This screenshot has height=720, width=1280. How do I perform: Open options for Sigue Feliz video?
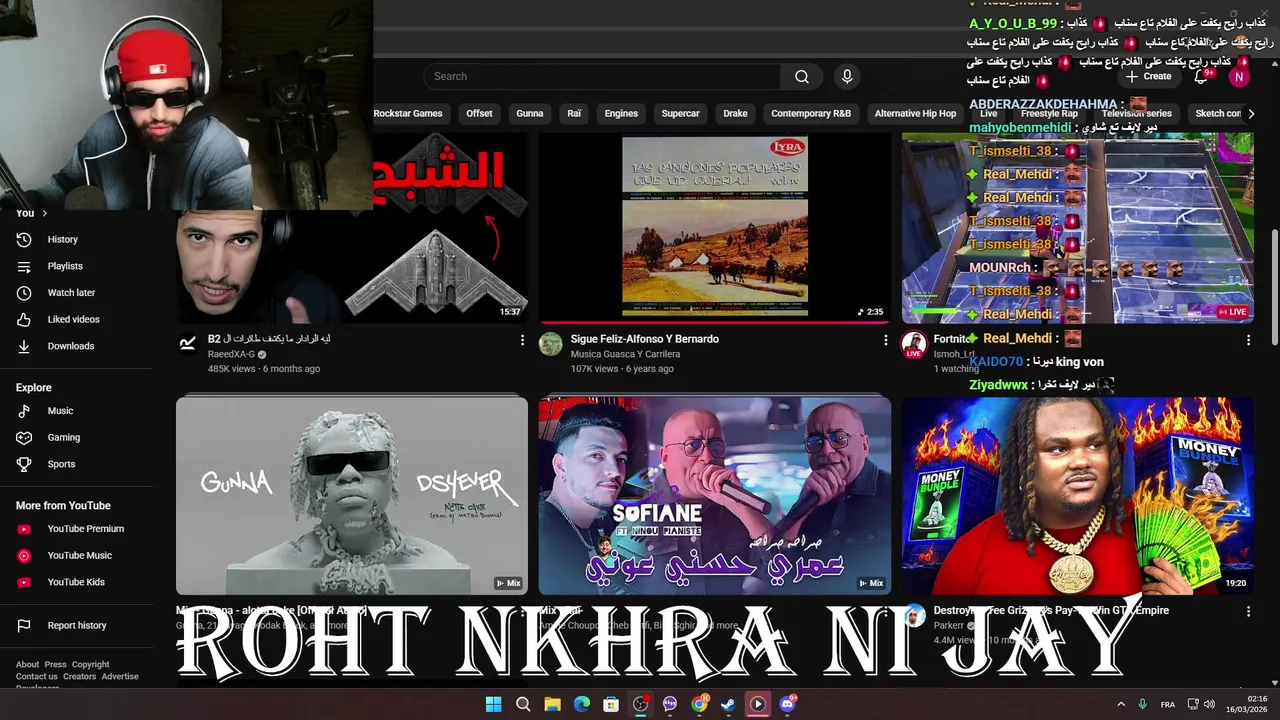pos(885,340)
